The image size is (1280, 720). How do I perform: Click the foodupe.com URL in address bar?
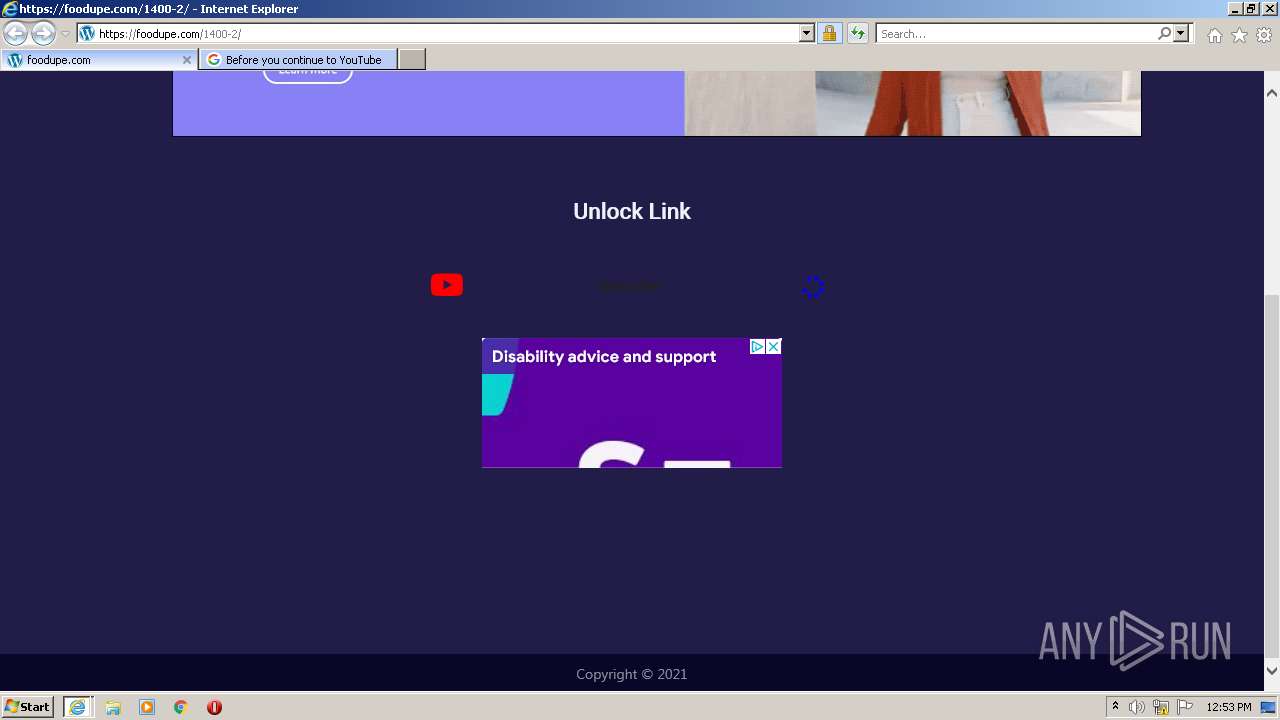point(170,34)
